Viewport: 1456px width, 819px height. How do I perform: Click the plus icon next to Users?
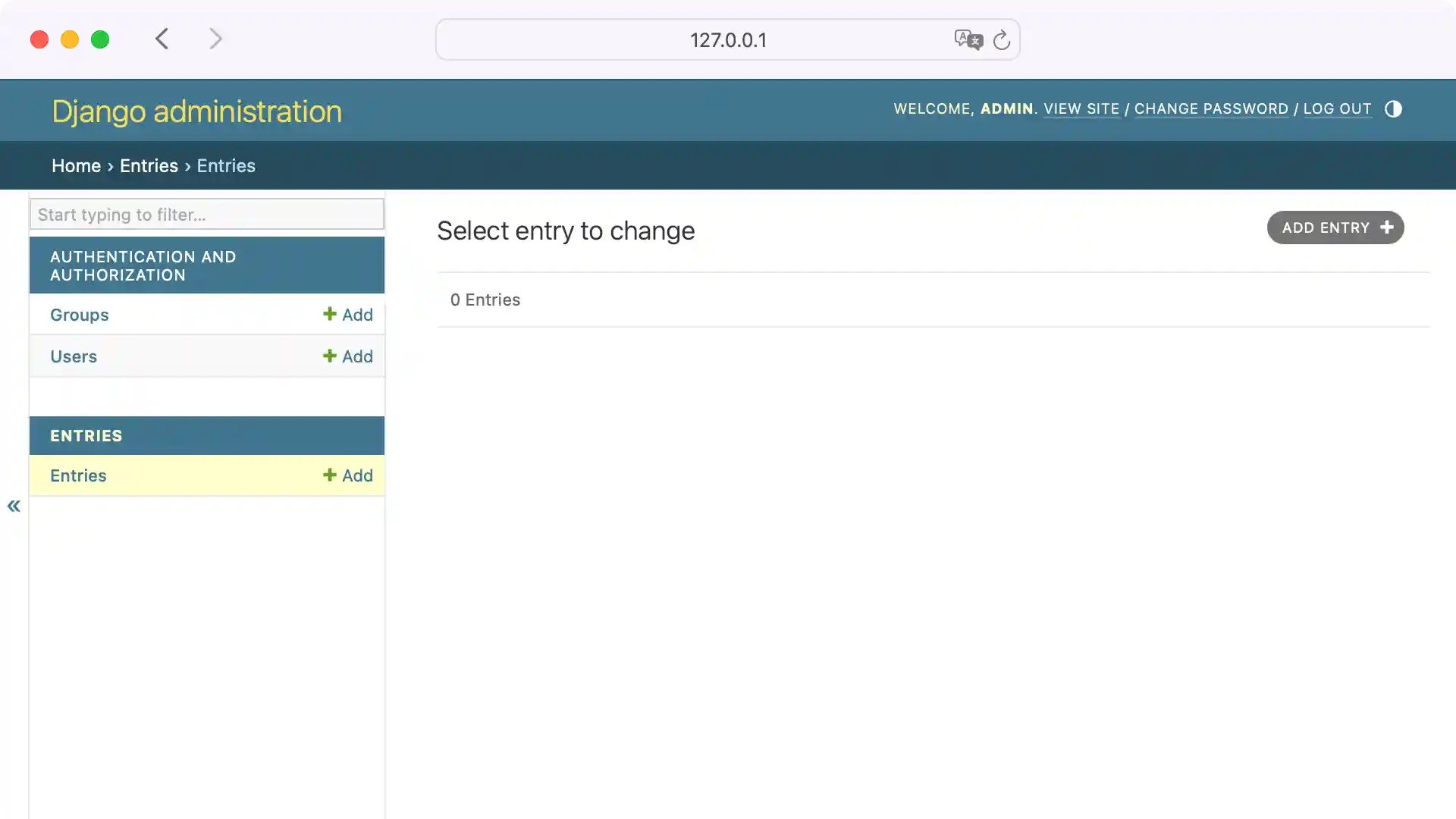click(328, 355)
